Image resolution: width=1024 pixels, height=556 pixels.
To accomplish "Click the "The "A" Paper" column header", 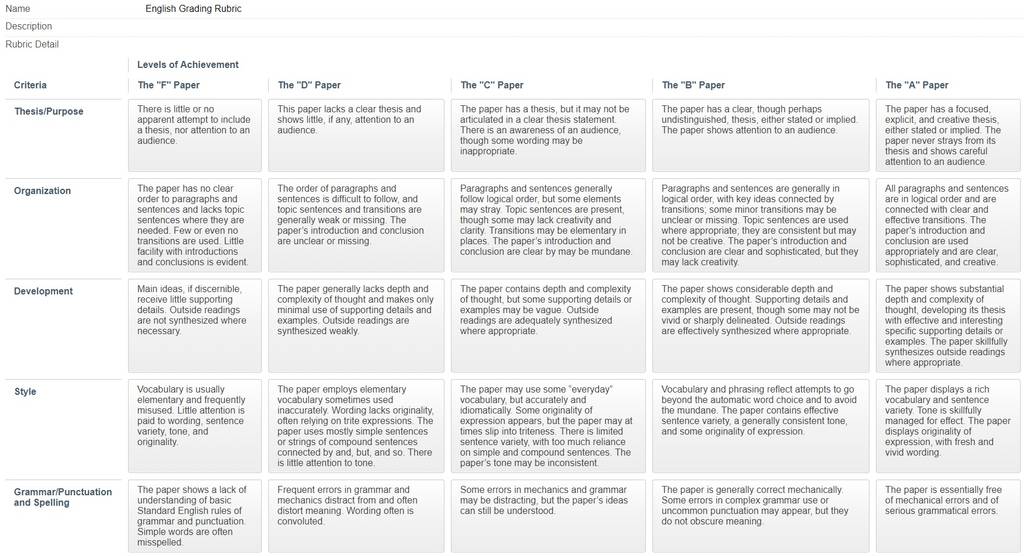I will pos(917,85).
